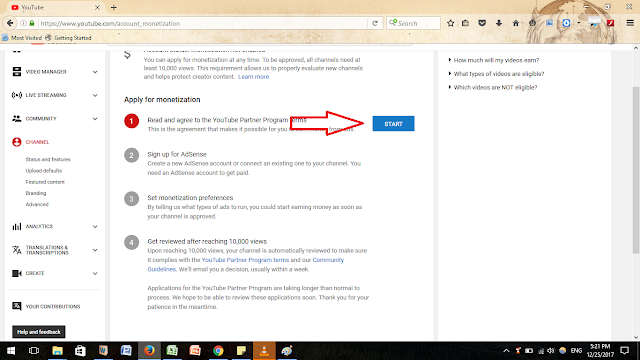The height and width of the screenshot is (360, 640).
Task: Go to the Firefox home icon
Action: [516, 23]
